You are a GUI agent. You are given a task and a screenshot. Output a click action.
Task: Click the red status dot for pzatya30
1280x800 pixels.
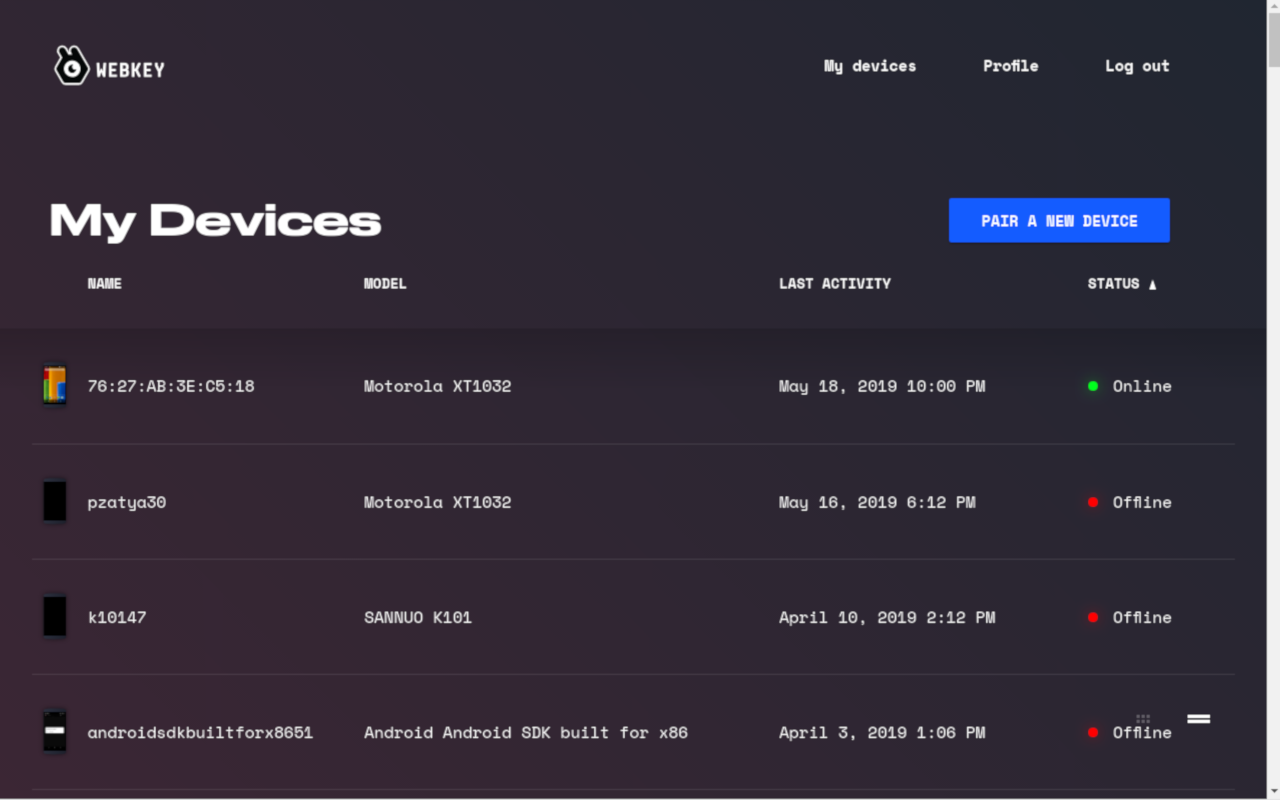pos(1093,502)
